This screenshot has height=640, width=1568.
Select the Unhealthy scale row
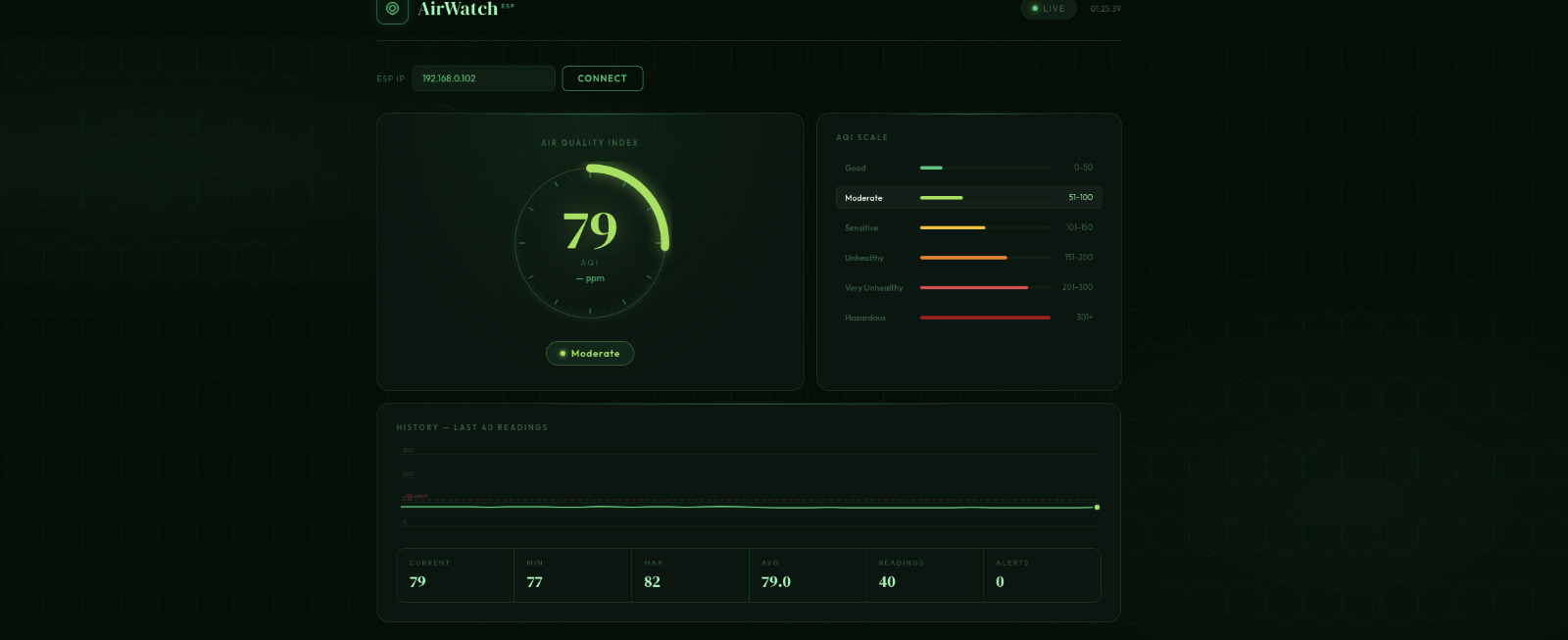pos(969,258)
